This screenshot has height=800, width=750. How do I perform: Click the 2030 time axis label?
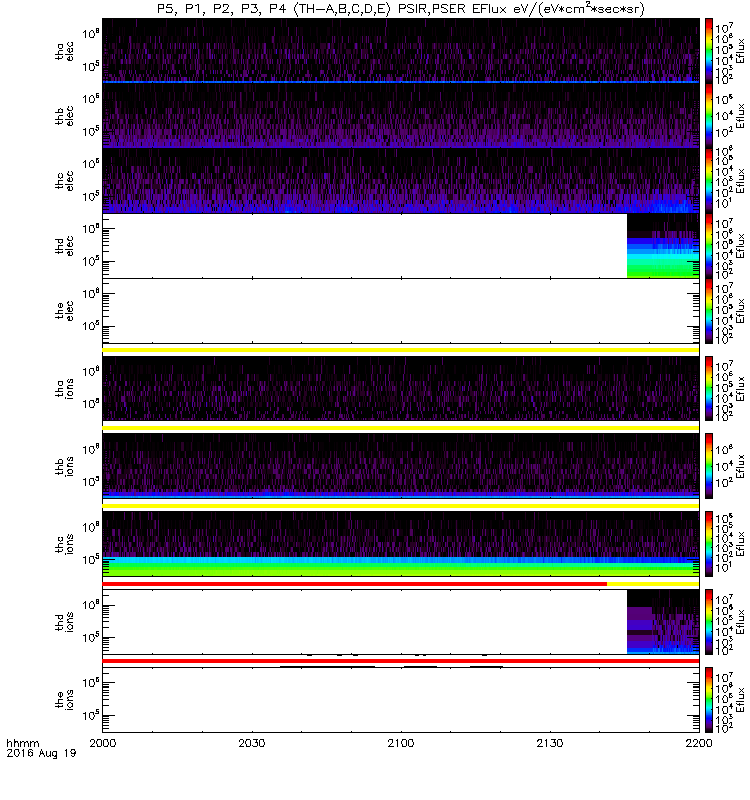[x=252, y=743]
